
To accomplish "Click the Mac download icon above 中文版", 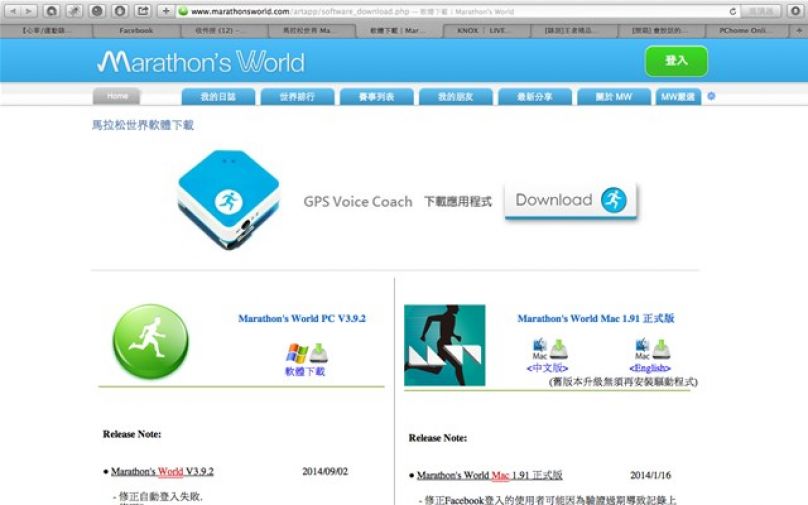I will pos(549,349).
